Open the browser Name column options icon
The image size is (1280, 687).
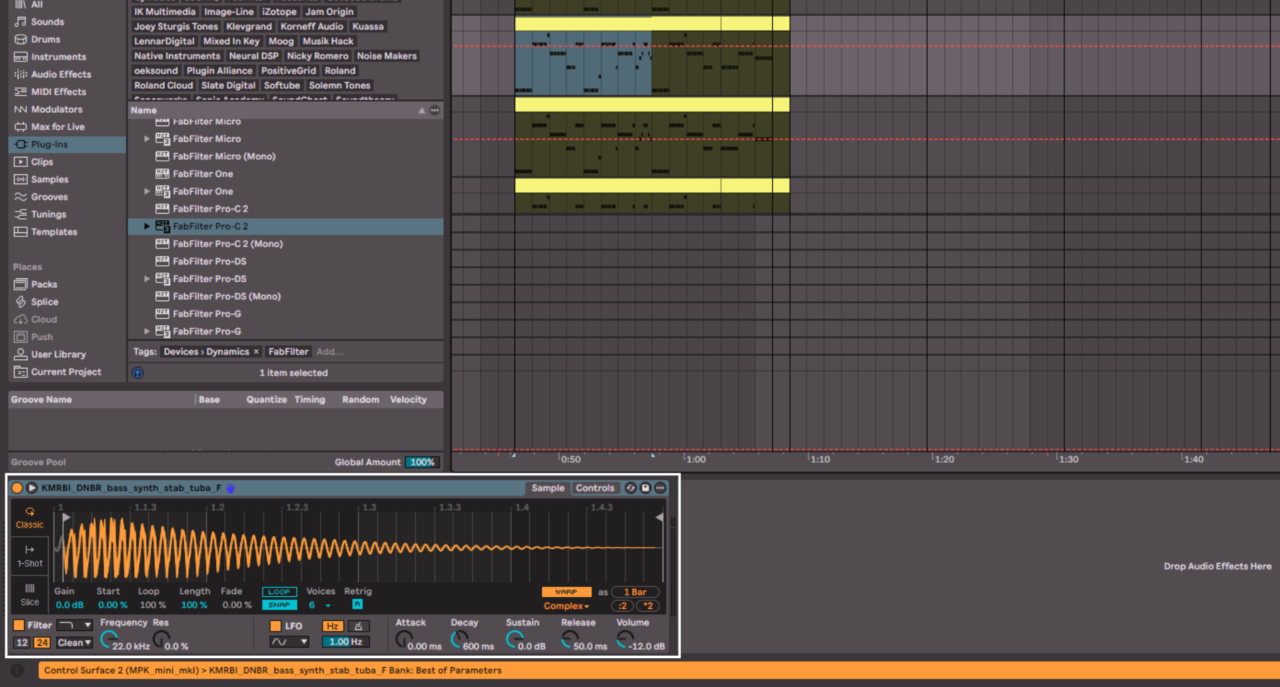point(435,110)
